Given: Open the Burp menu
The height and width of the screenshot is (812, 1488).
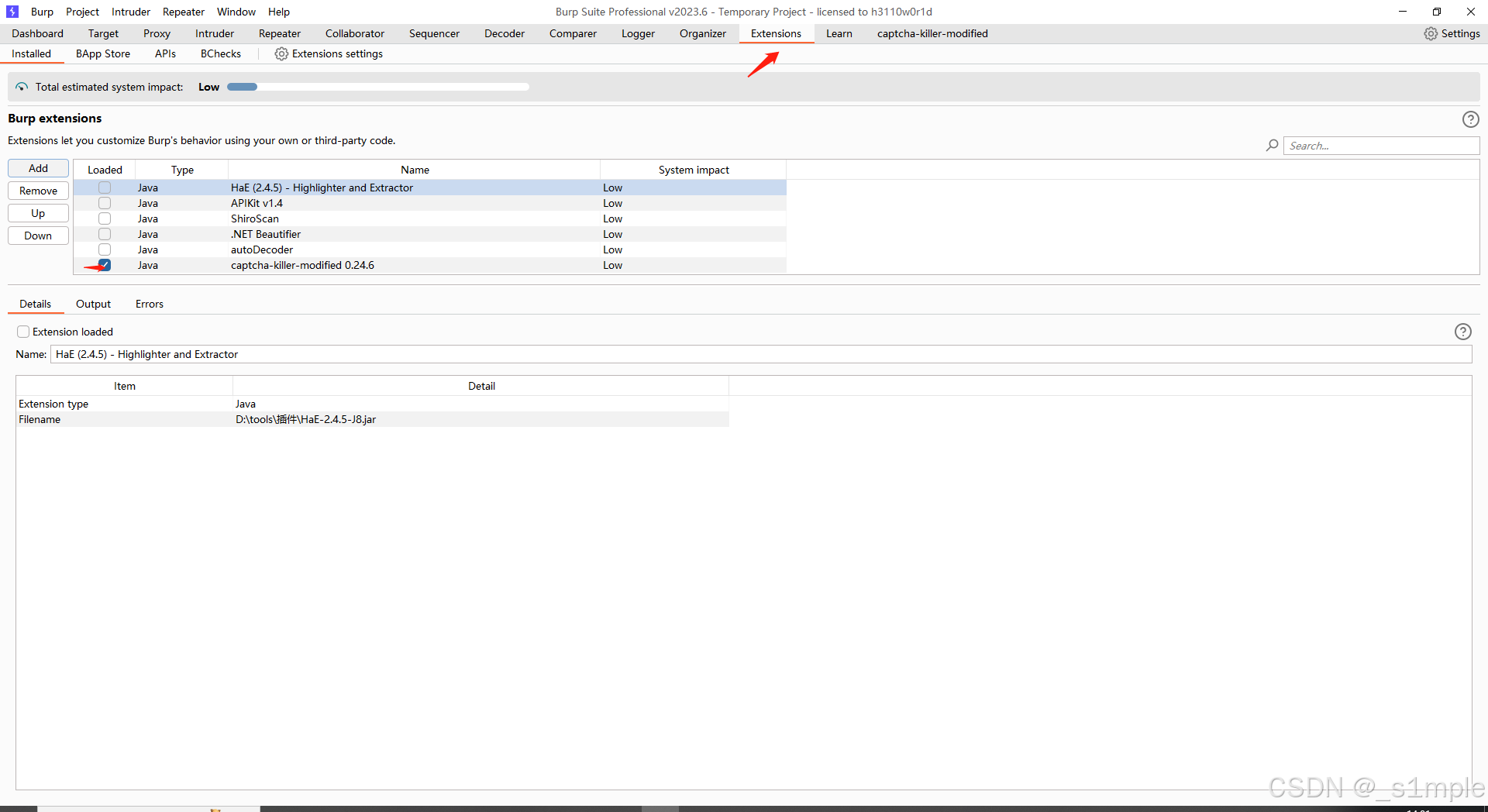Looking at the screenshot, I should pyautogui.click(x=42, y=12).
